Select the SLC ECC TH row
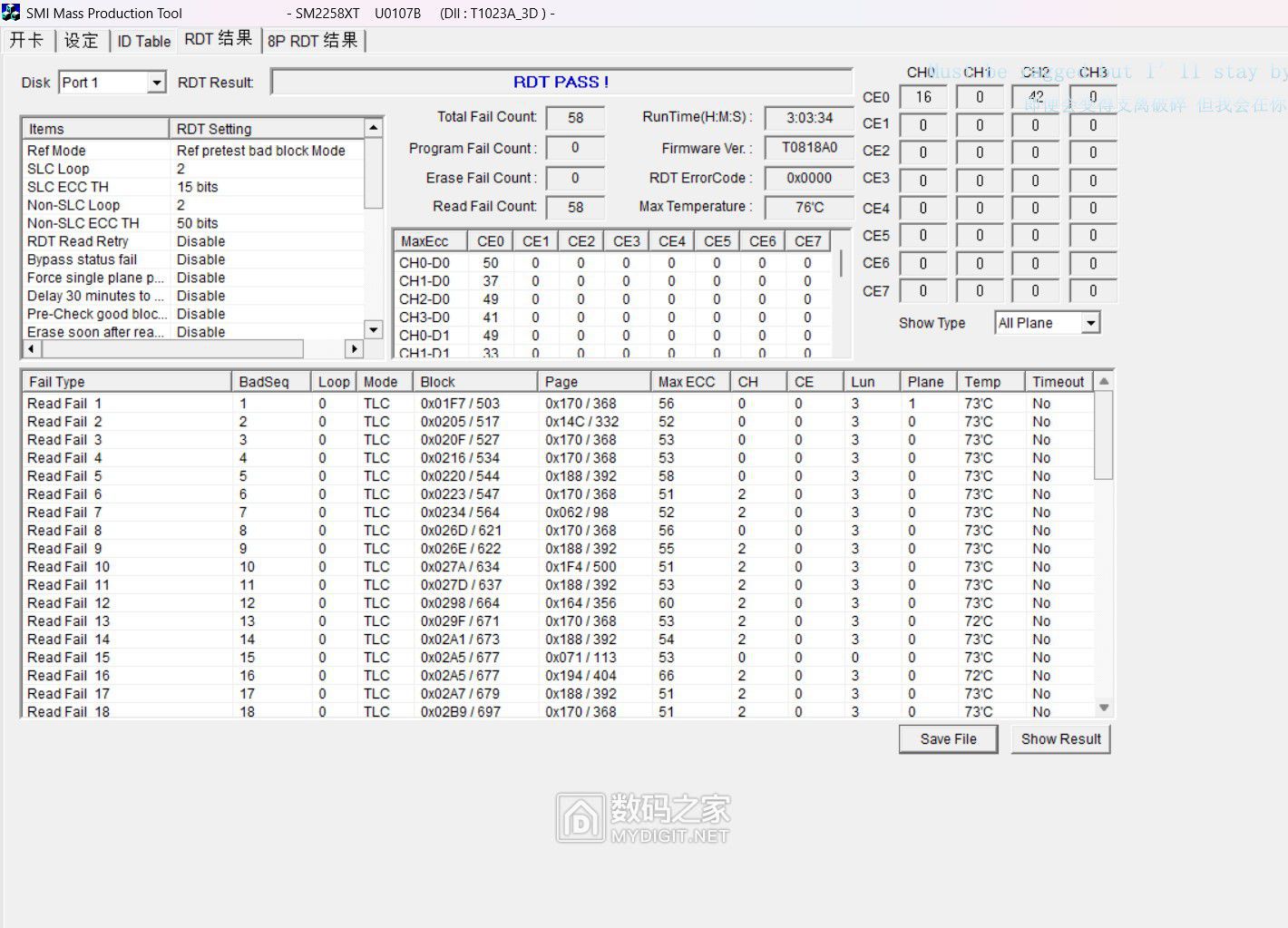This screenshot has width=1288, height=928. [193, 187]
